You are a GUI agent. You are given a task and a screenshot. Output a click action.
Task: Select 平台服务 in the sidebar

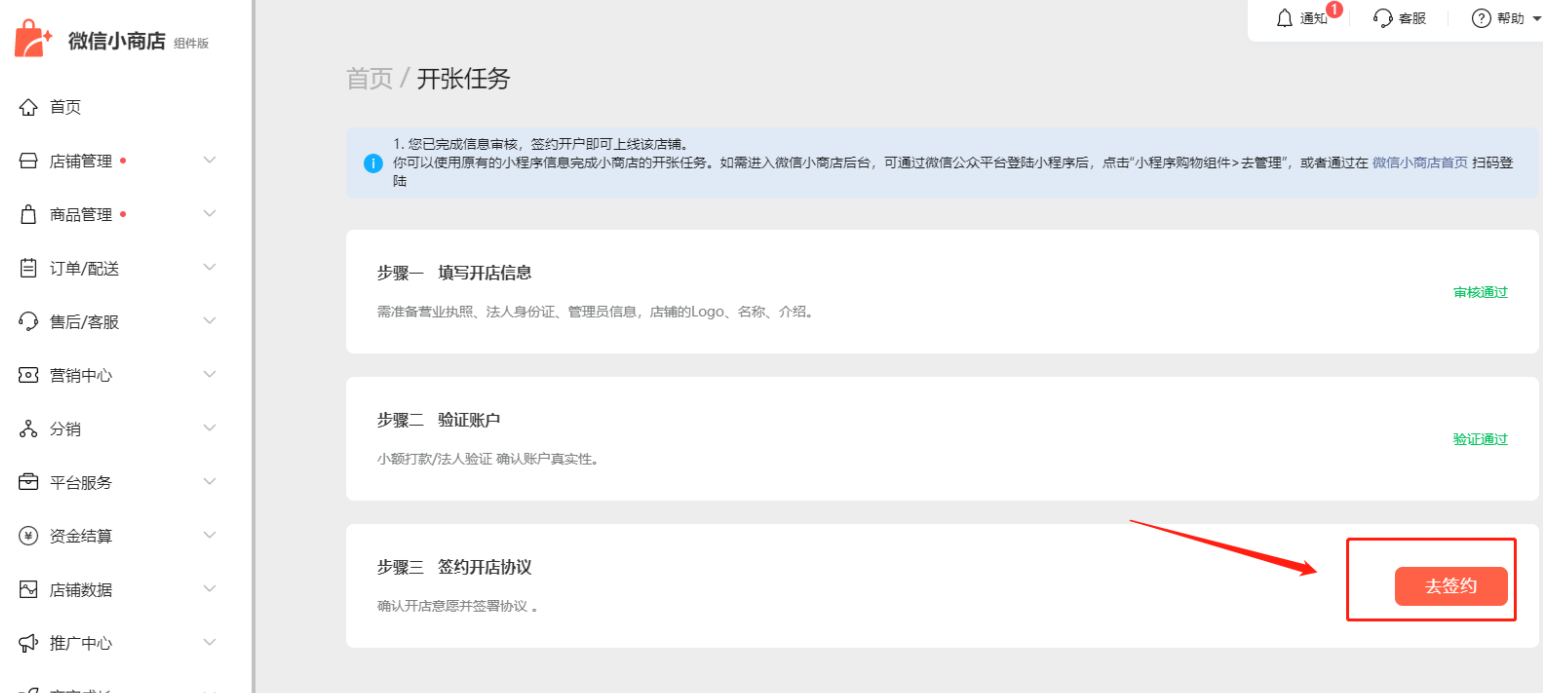tap(81, 482)
